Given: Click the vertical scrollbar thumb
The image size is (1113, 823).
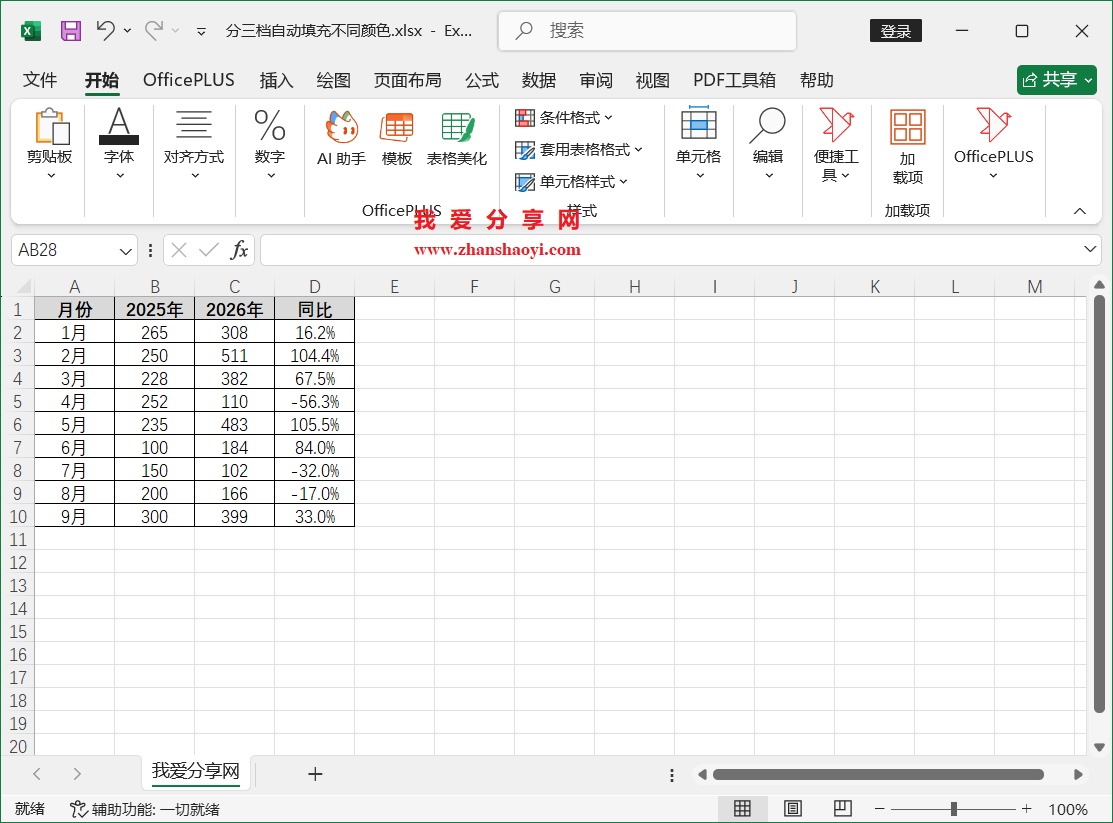Looking at the screenshot, I should [1100, 503].
